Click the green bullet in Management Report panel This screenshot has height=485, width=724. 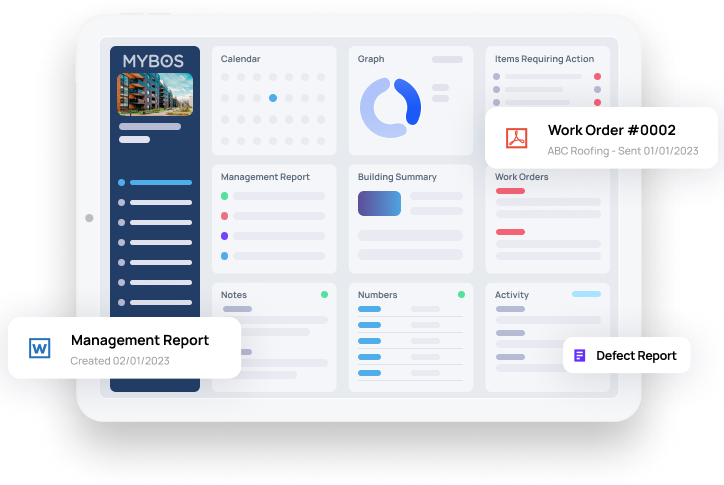224,196
